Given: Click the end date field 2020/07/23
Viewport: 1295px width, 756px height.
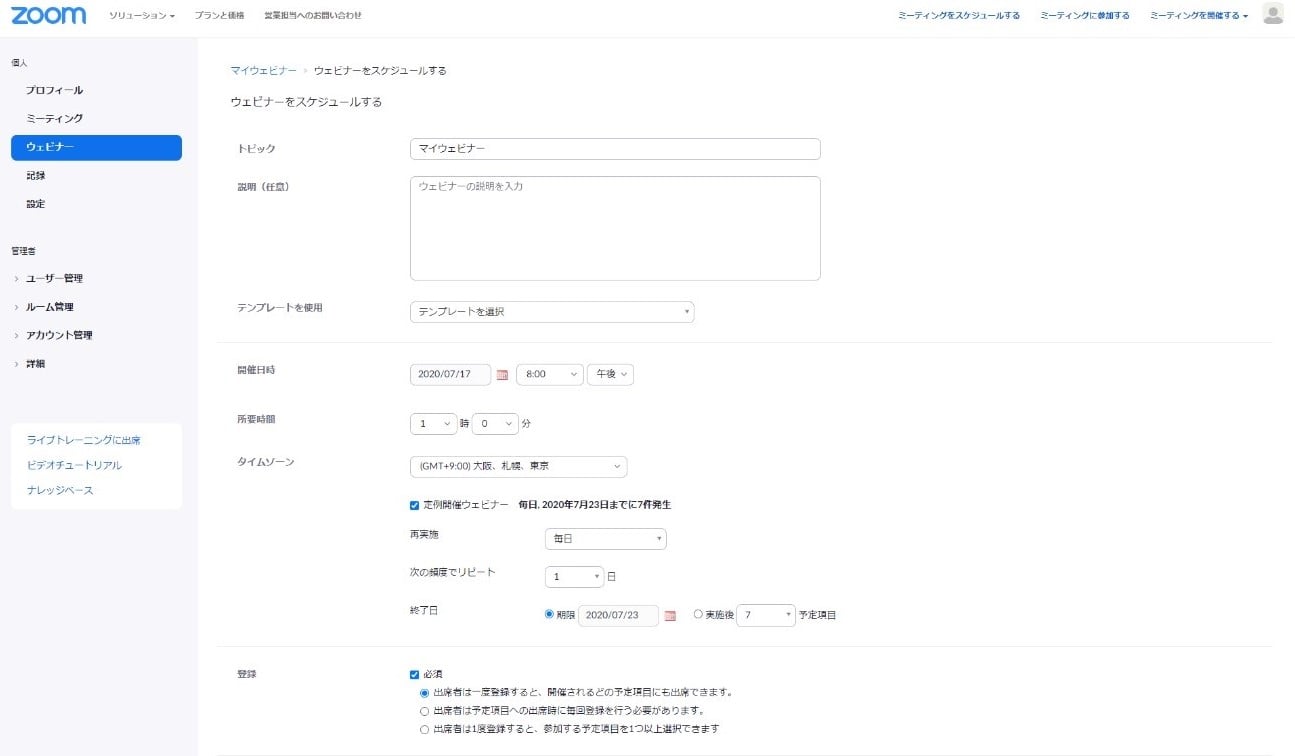Looking at the screenshot, I should tap(618, 616).
